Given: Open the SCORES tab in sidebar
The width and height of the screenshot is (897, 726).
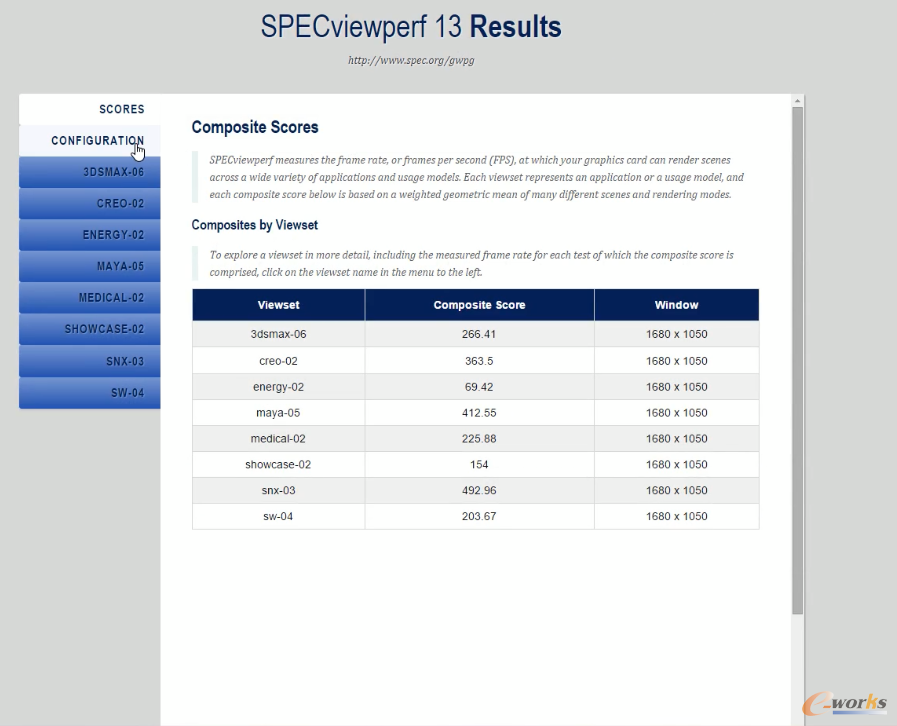Looking at the screenshot, I should pyautogui.click(x=90, y=109).
